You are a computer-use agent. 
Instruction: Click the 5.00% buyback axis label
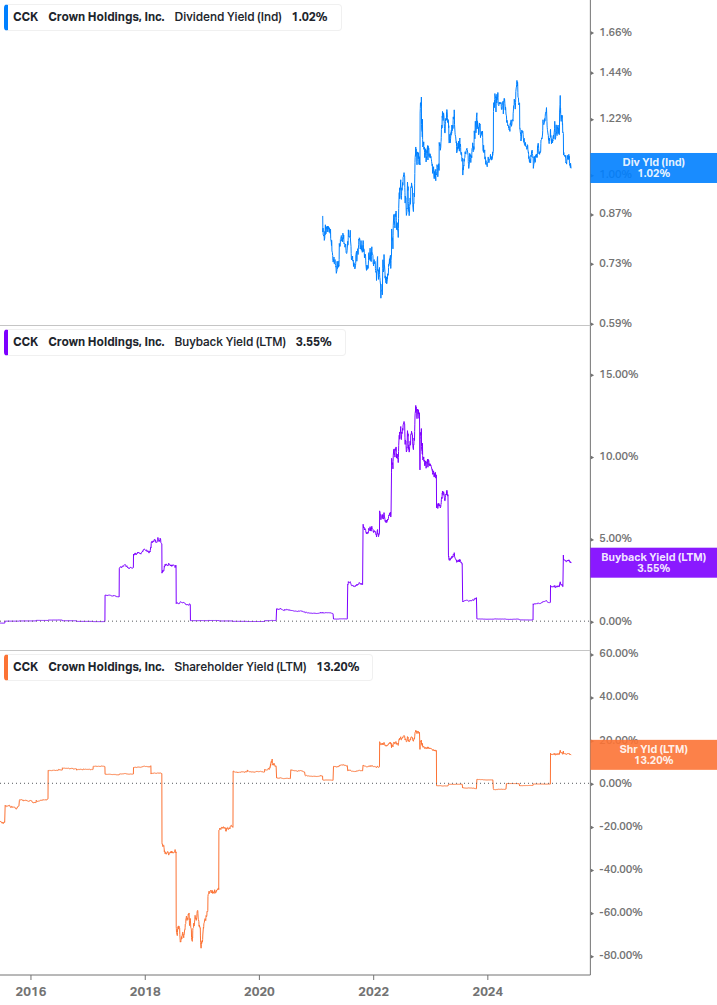click(x=615, y=538)
